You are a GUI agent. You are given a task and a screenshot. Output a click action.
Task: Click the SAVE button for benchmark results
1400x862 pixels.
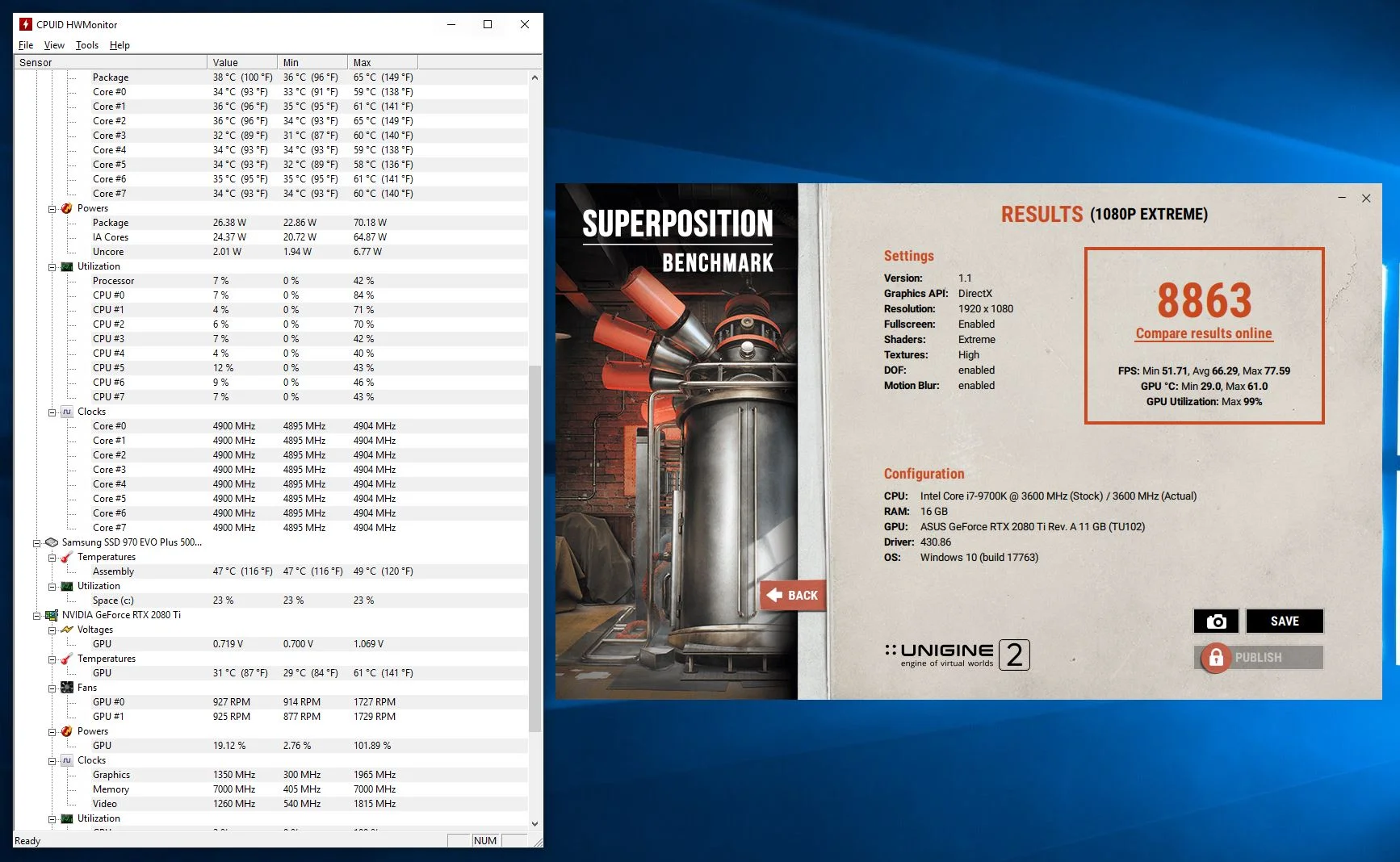(1285, 621)
